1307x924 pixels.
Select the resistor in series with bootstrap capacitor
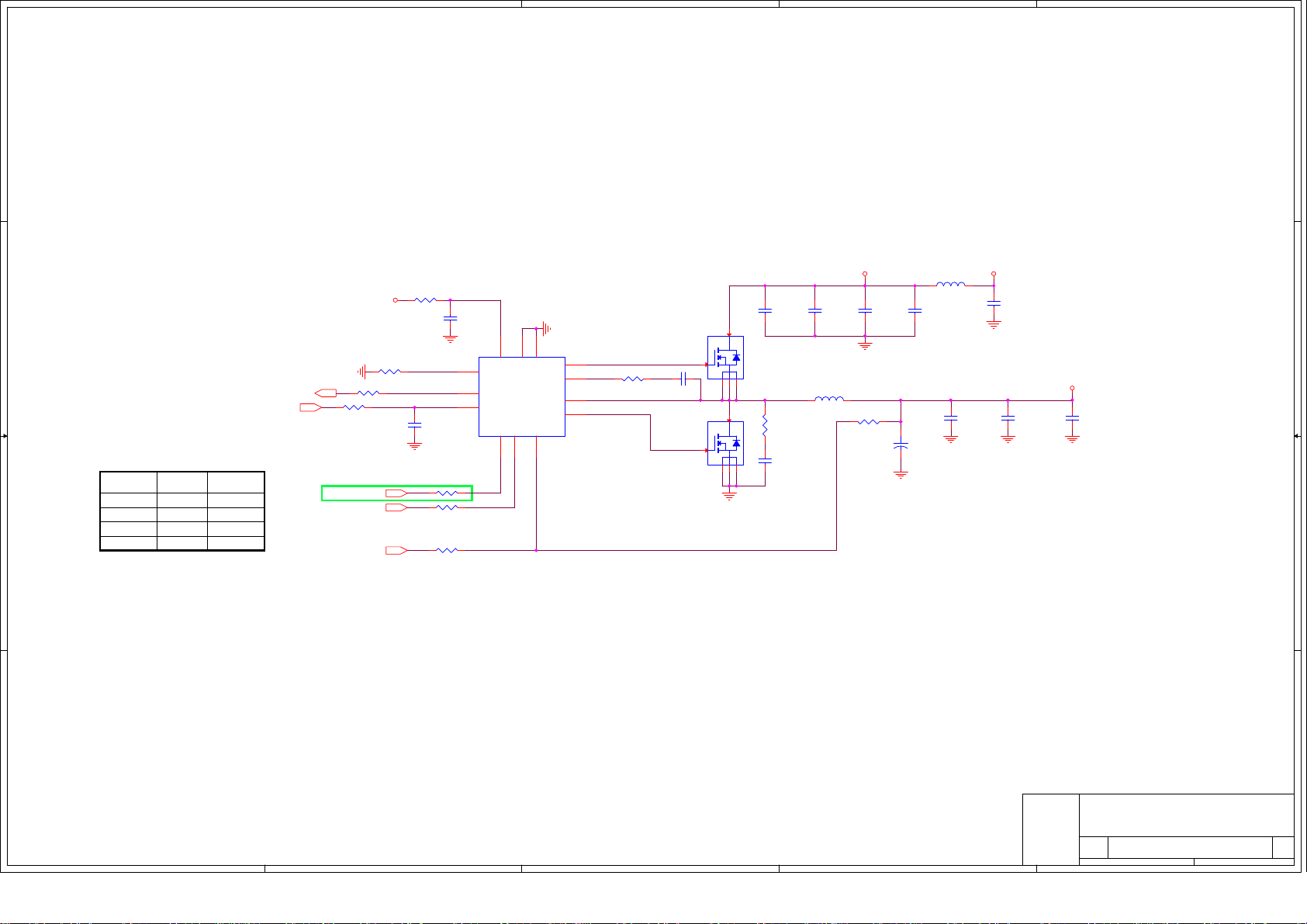tap(633, 379)
